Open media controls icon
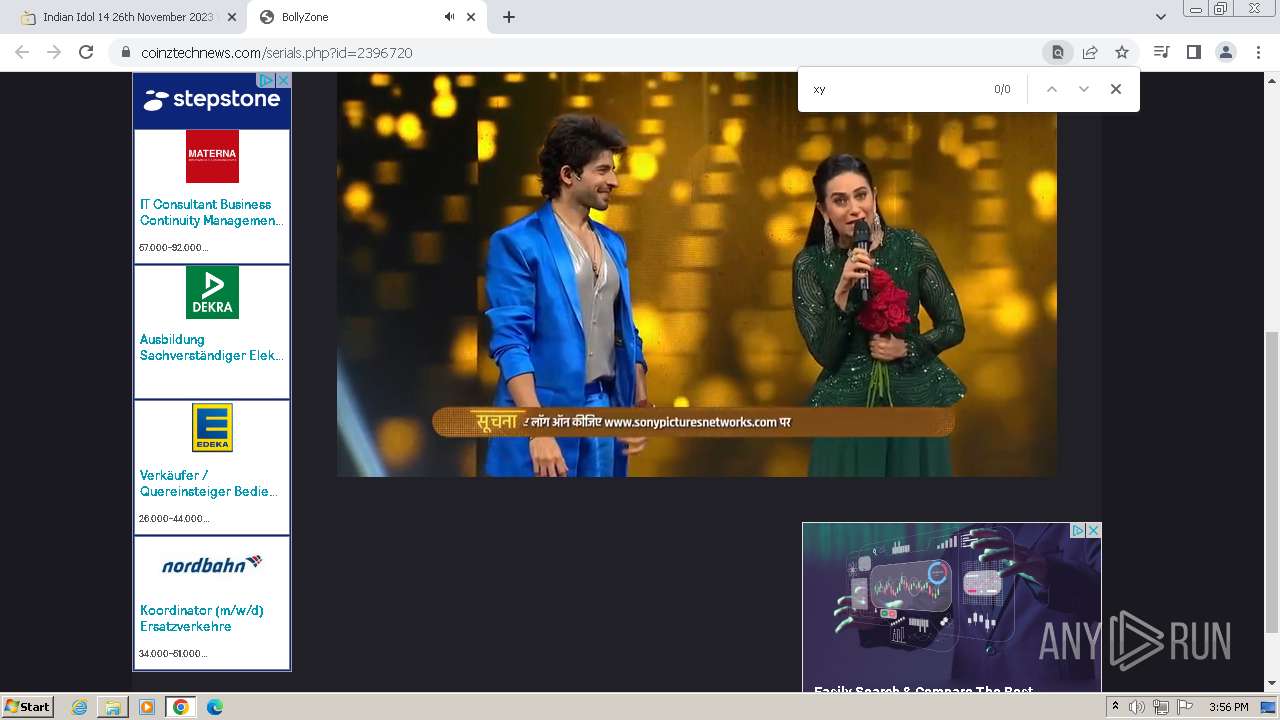The height and width of the screenshot is (720, 1280). point(1161,52)
